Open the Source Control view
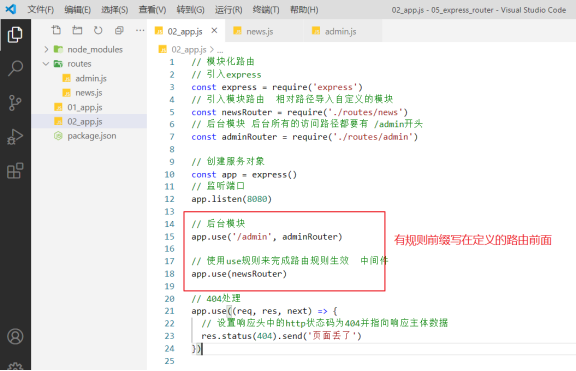576x371 pixels. [15, 103]
